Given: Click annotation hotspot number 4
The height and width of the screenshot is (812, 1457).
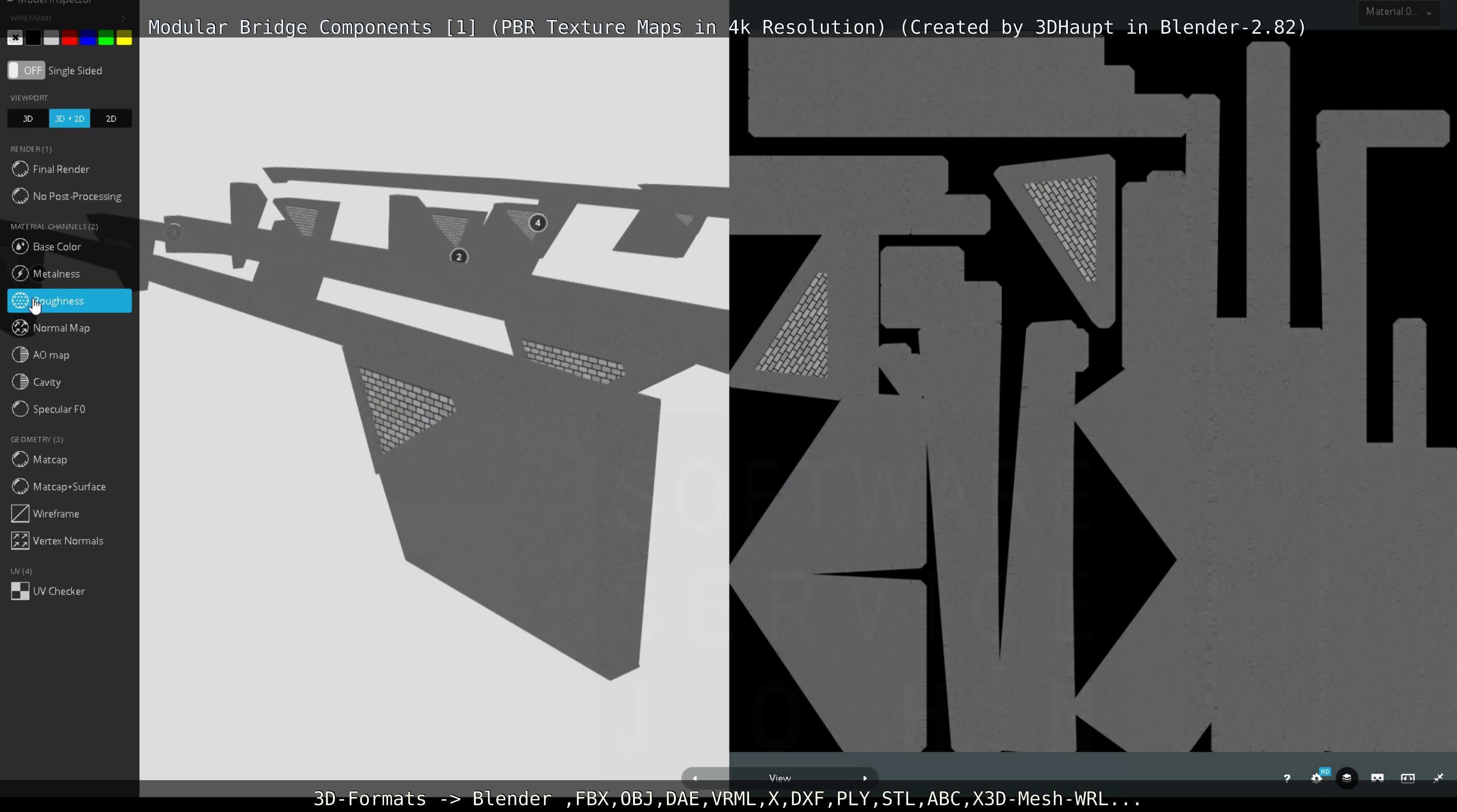Looking at the screenshot, I should pos(537,223).
